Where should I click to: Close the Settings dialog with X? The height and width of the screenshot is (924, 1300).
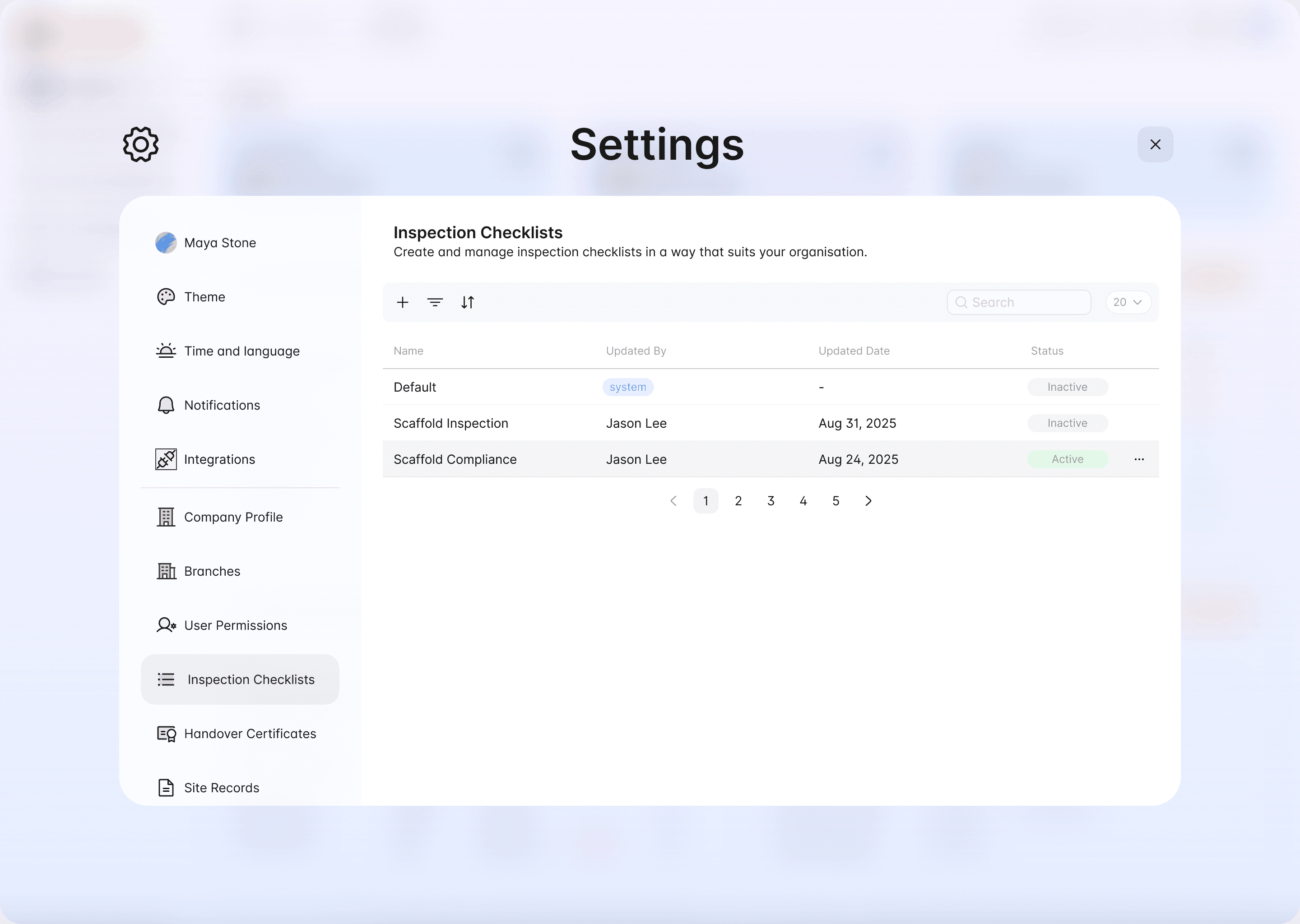tap(1155, 144)
